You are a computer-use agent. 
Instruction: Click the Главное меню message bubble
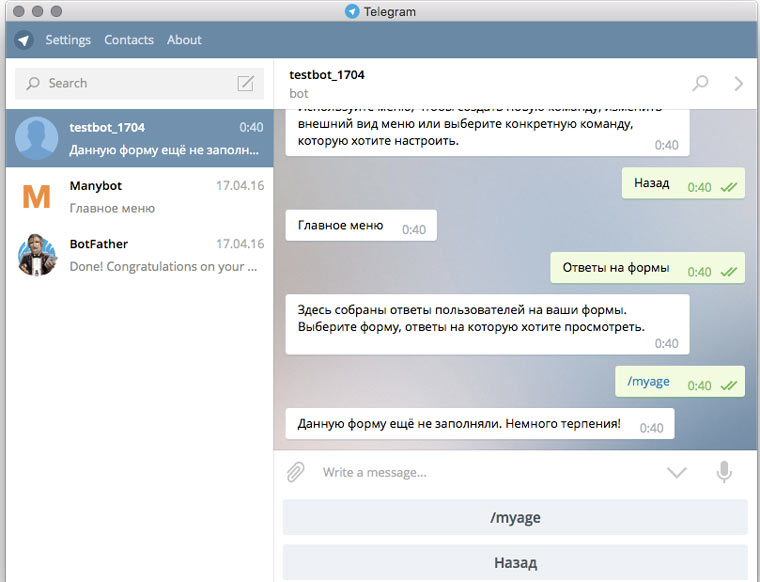(x=361, y=225)
